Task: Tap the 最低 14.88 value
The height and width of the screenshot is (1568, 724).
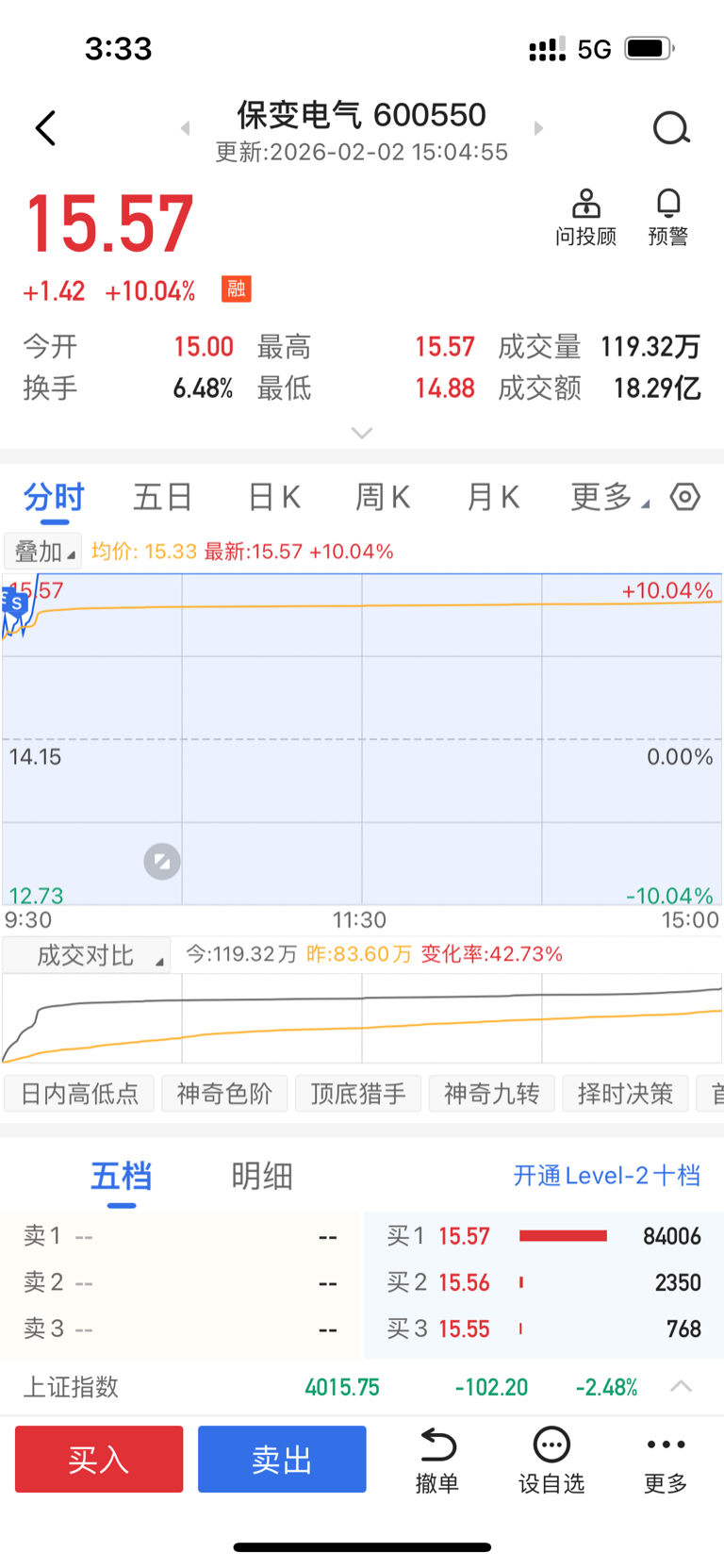Action: tap(445, 388)
